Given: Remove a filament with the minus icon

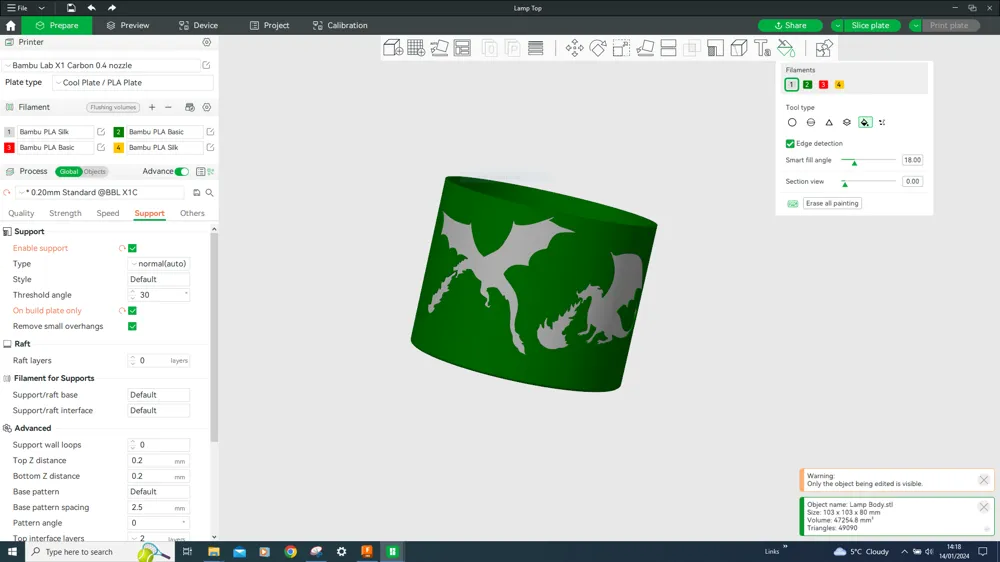Looking at the screenshot, I should tap(168, 107).
